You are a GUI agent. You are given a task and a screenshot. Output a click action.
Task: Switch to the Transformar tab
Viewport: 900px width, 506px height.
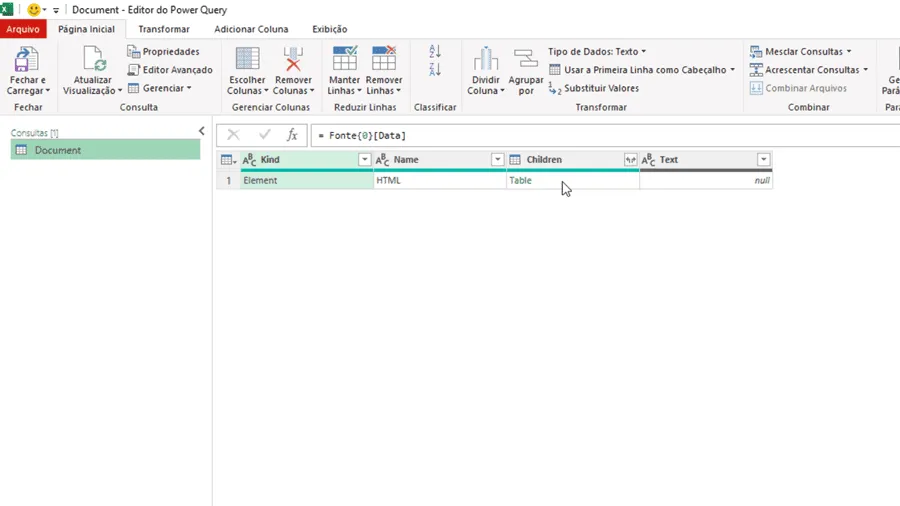164,29
